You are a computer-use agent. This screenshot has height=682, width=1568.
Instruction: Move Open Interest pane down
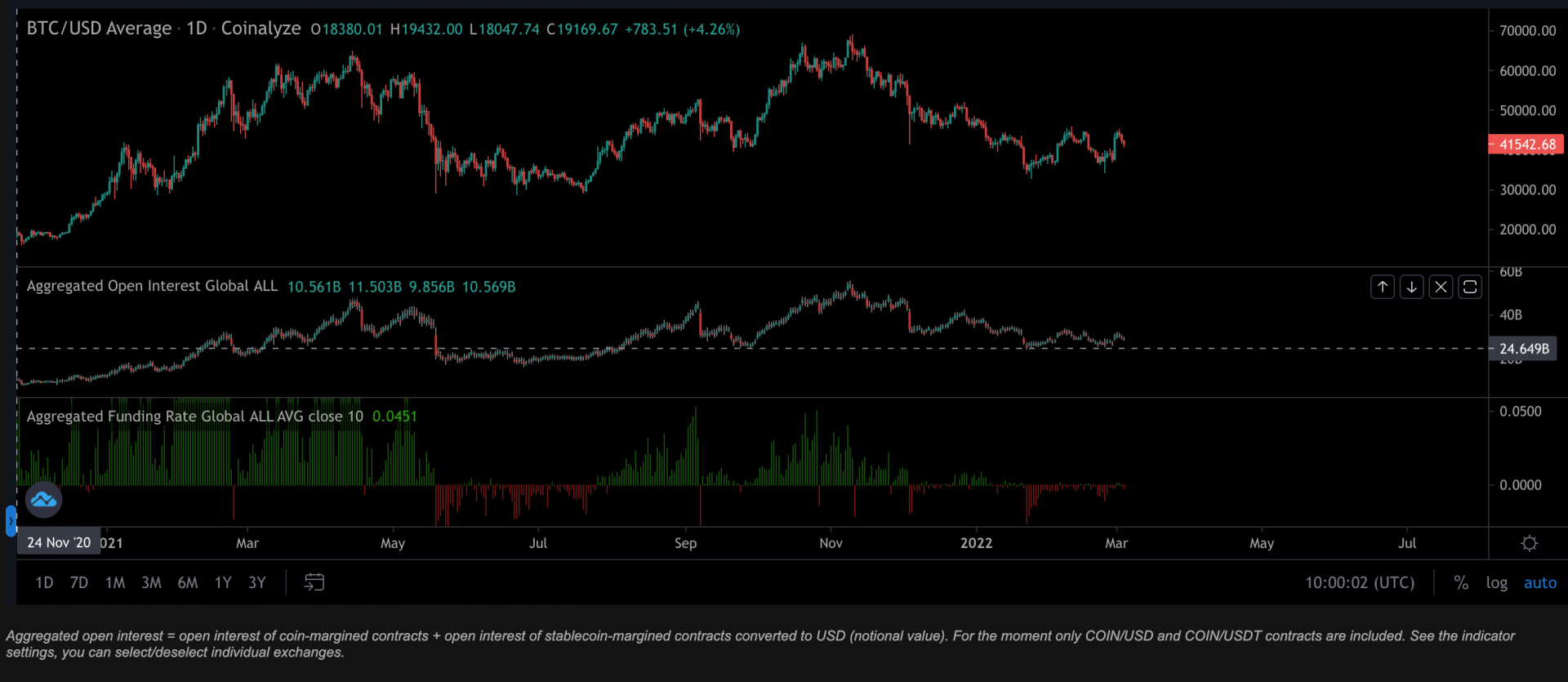point(1411,287)
